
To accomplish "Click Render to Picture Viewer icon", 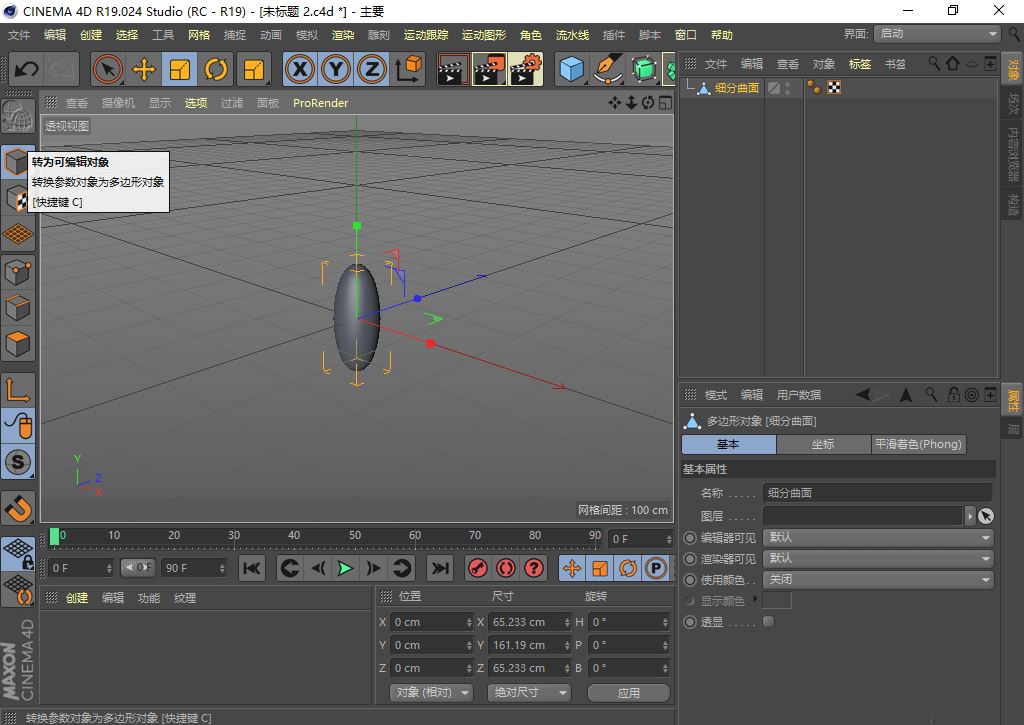I will tap(490, 69).
